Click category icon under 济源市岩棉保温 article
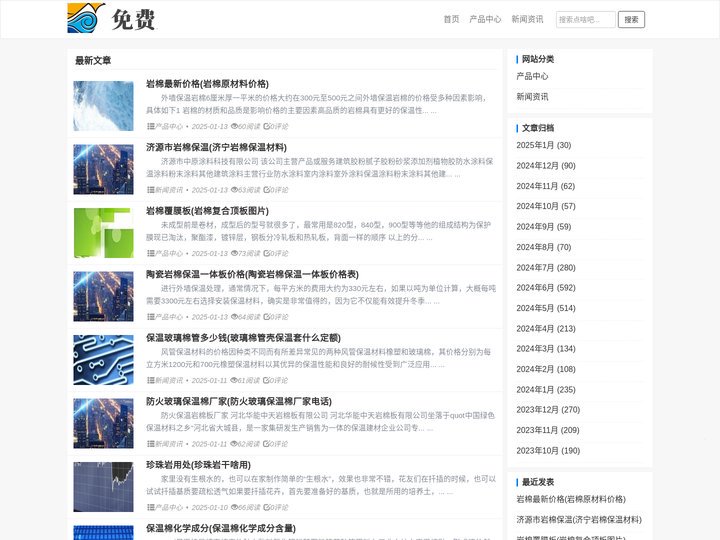This screenshot has height=540, width=720. pos(151,190)
